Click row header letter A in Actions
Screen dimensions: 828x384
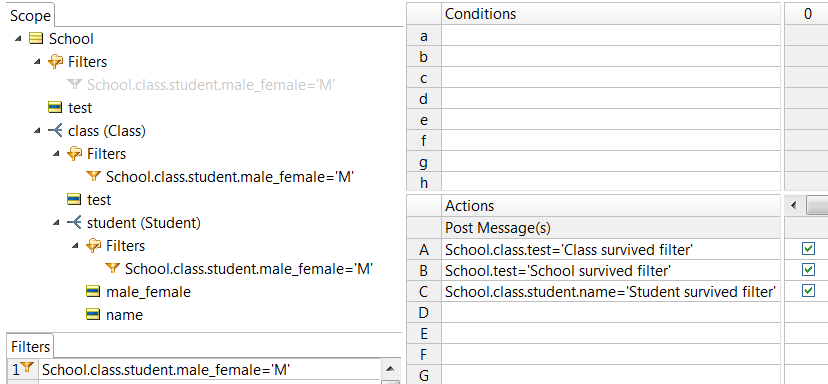click(x=424, y=249)
